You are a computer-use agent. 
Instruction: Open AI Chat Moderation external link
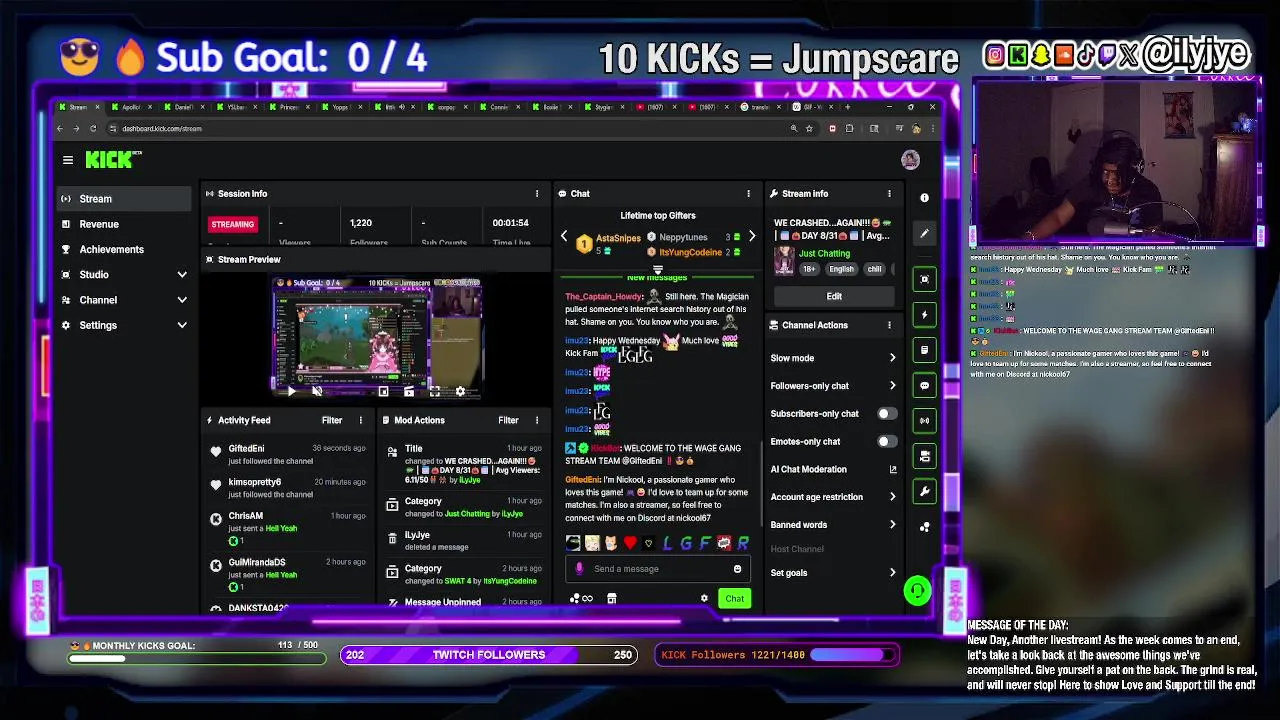click(x=893, y=469)
